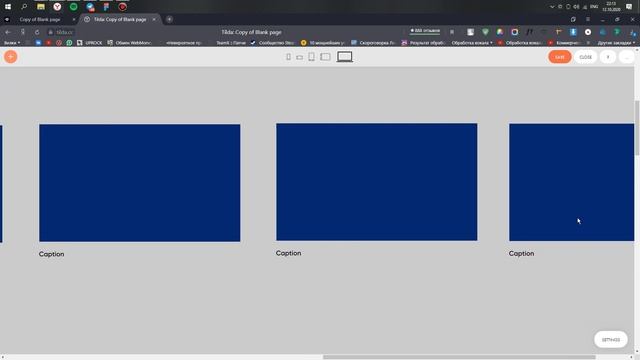Switch to portrait phone preview
The width and height of the screenshot is (640, 360).
289,57
